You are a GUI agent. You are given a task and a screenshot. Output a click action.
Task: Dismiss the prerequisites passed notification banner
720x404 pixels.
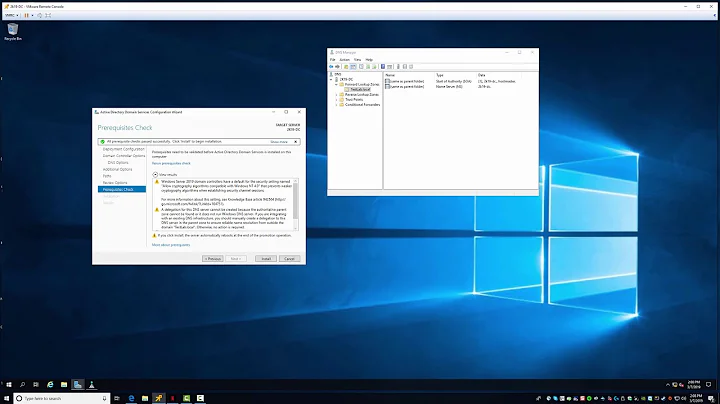pos(295,142)
